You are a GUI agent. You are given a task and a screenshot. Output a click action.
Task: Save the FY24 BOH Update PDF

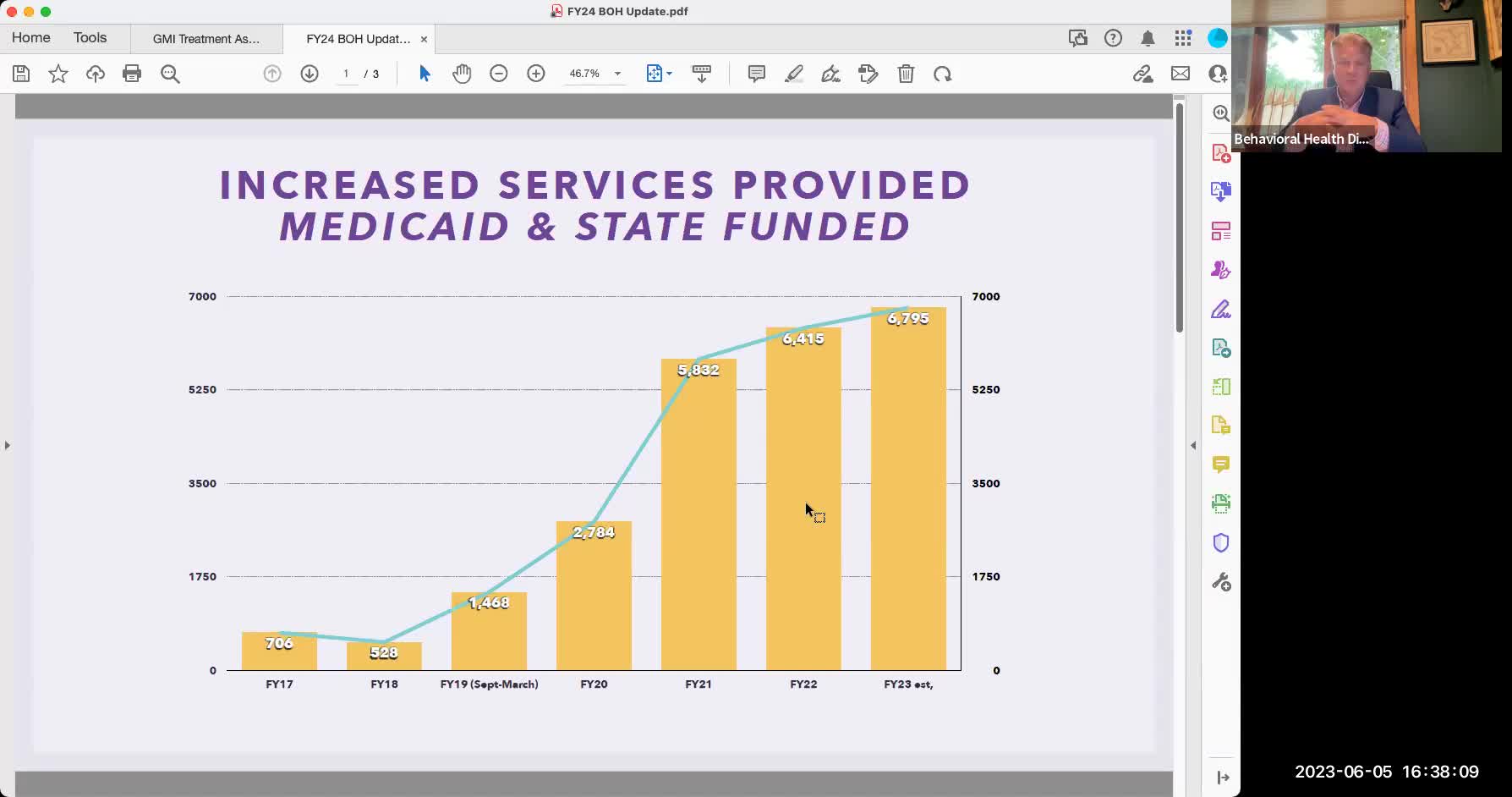point(21,74)
